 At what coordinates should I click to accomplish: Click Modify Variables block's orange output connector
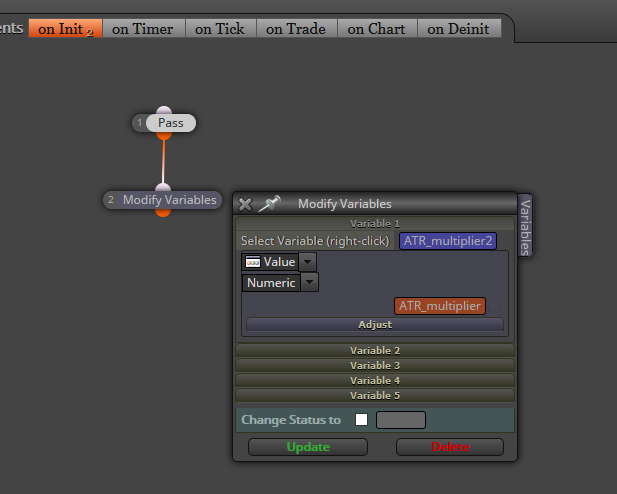[x=163, y=213]
